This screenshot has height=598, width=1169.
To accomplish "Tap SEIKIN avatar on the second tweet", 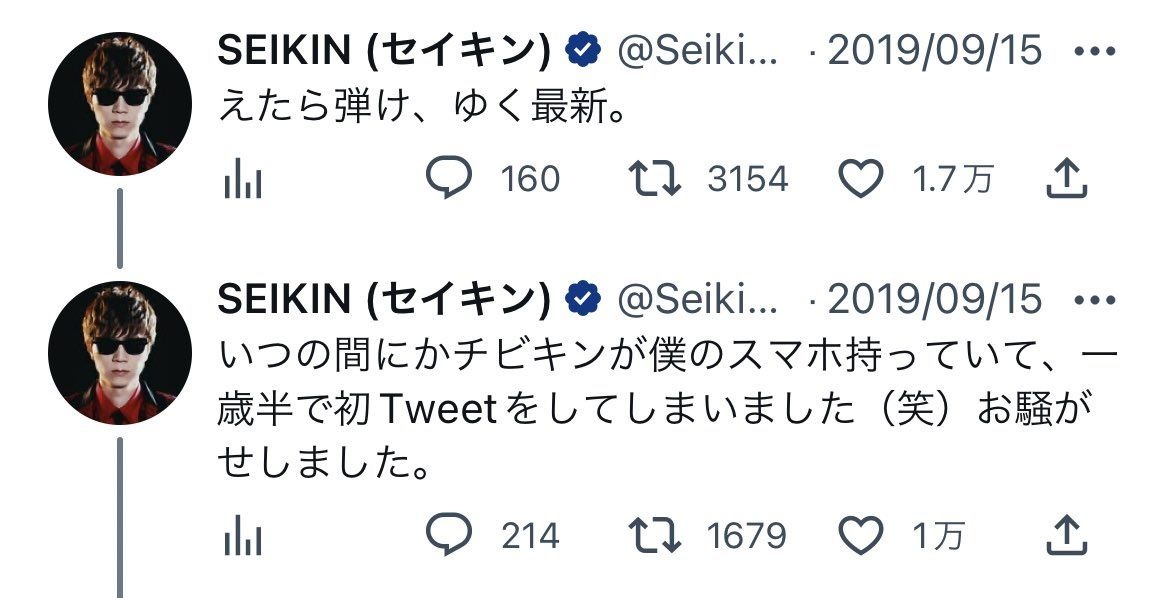I will (119, 352).
